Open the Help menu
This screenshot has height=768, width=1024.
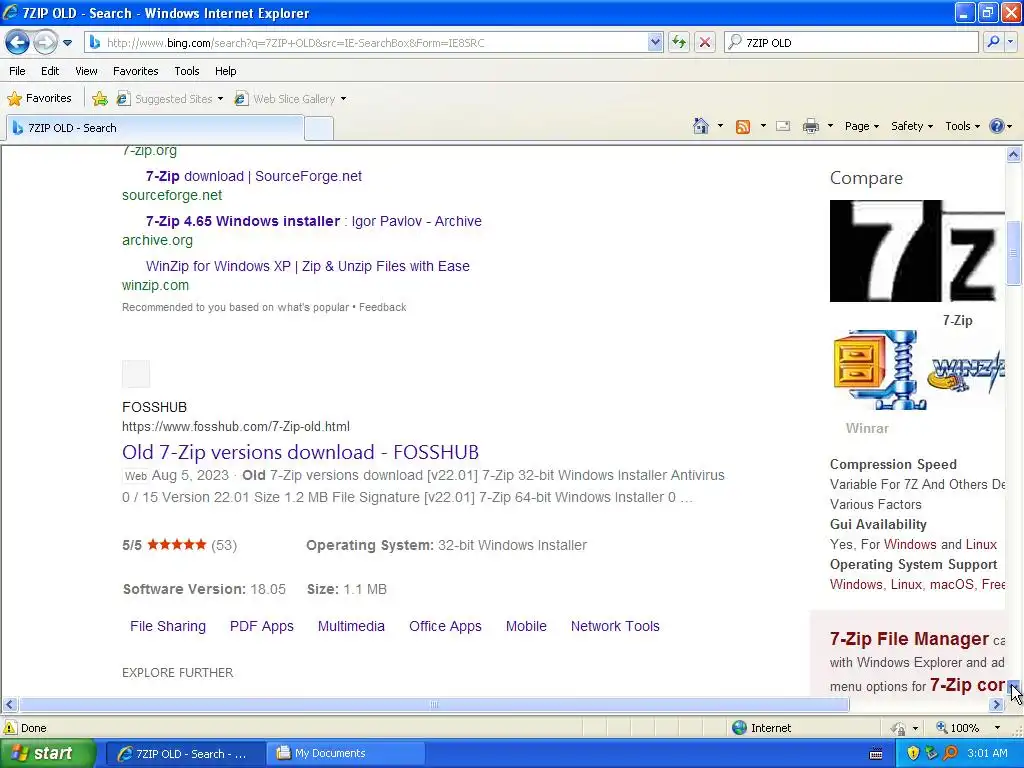click(225, 71)
